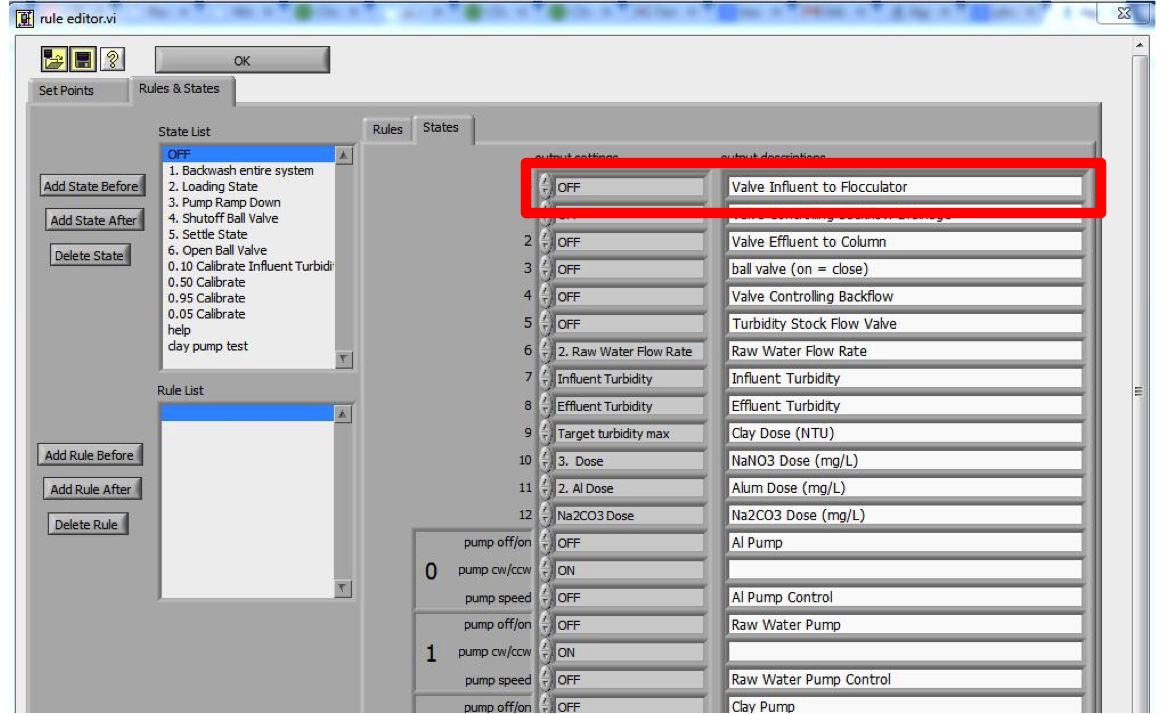Select '2. Loading State' in list

click(249, 187)
